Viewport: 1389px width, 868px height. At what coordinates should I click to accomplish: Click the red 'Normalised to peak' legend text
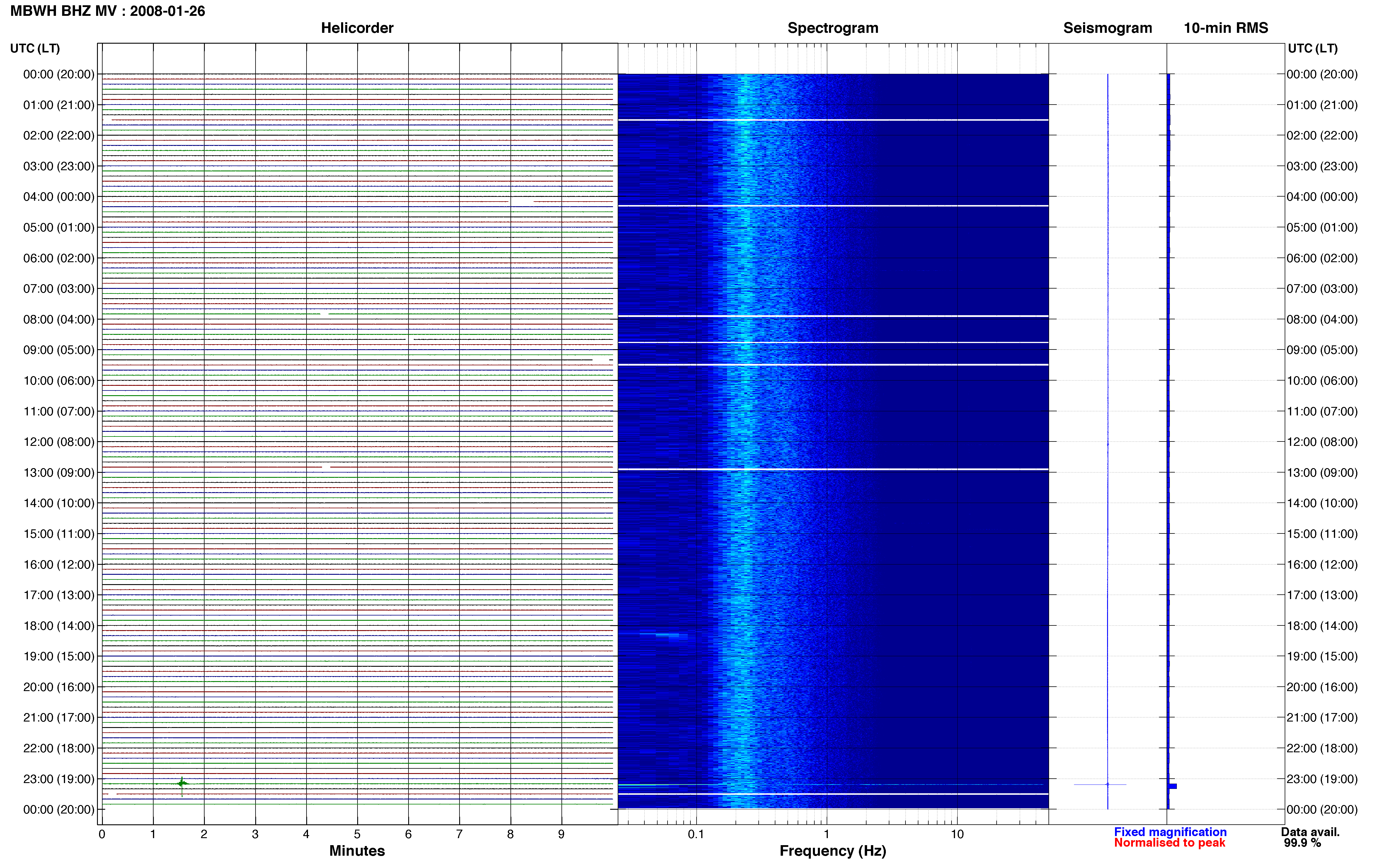point(1170,843)
